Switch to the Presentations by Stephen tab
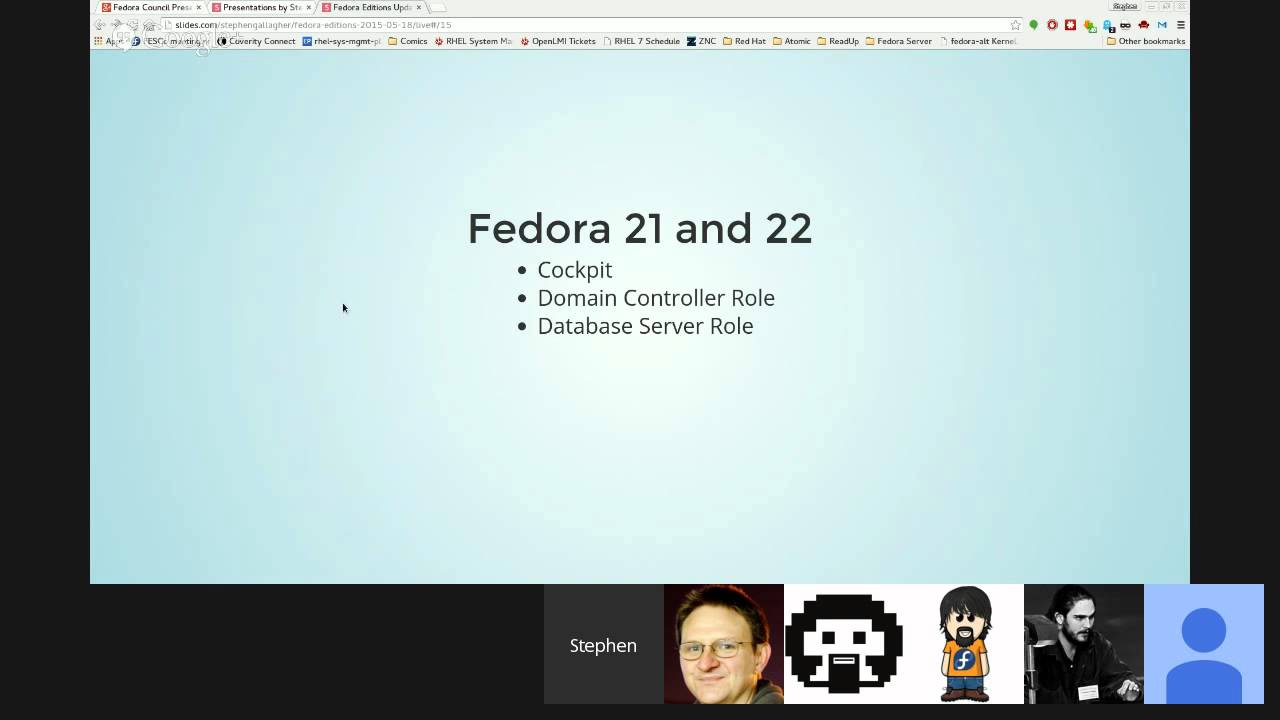Screen dimensions: 1280x720 [x=261, y=7]
